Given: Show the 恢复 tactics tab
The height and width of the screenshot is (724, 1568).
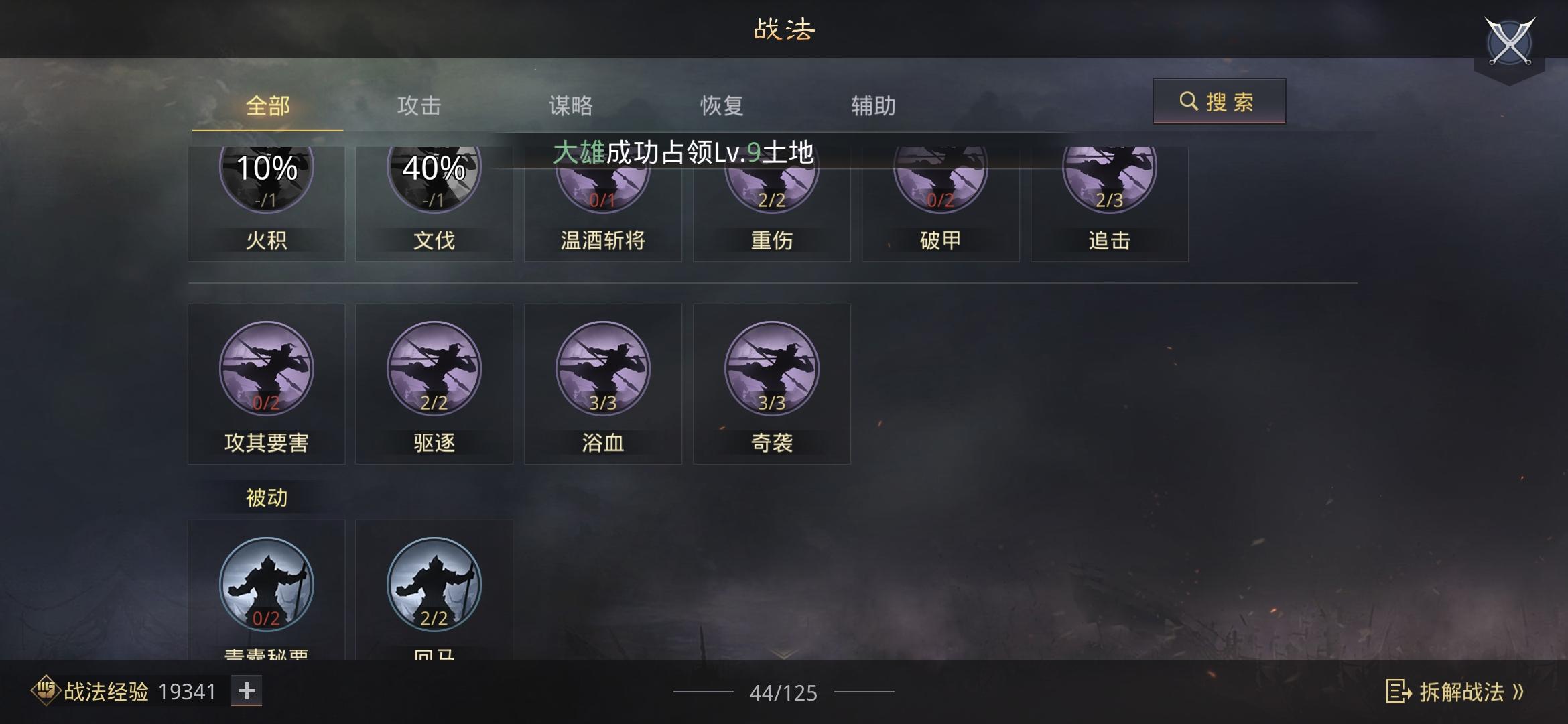Looking at the screenshot, I should 722,105.
